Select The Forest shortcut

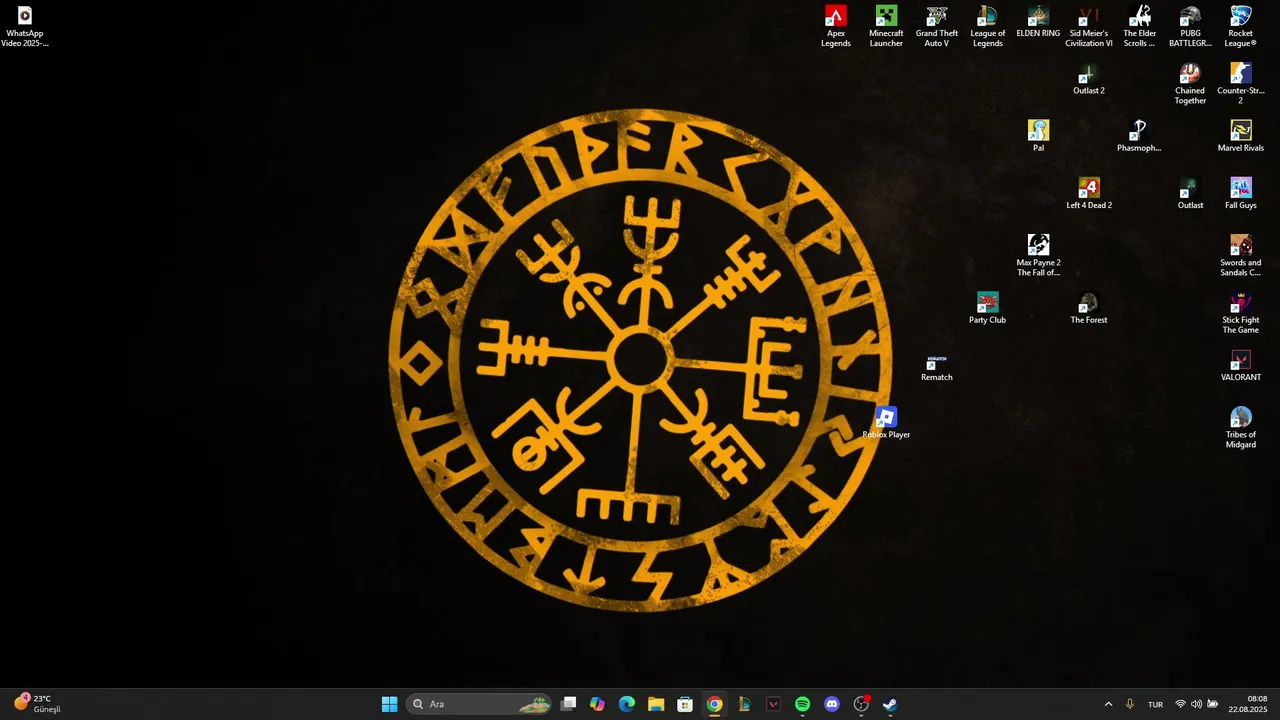click(x=1089, y=309)
